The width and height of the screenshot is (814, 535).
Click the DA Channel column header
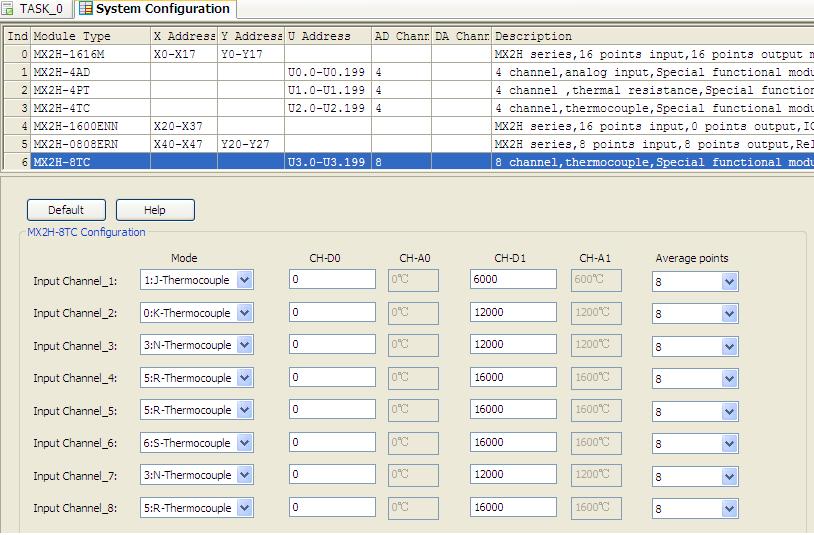point(462,36)
